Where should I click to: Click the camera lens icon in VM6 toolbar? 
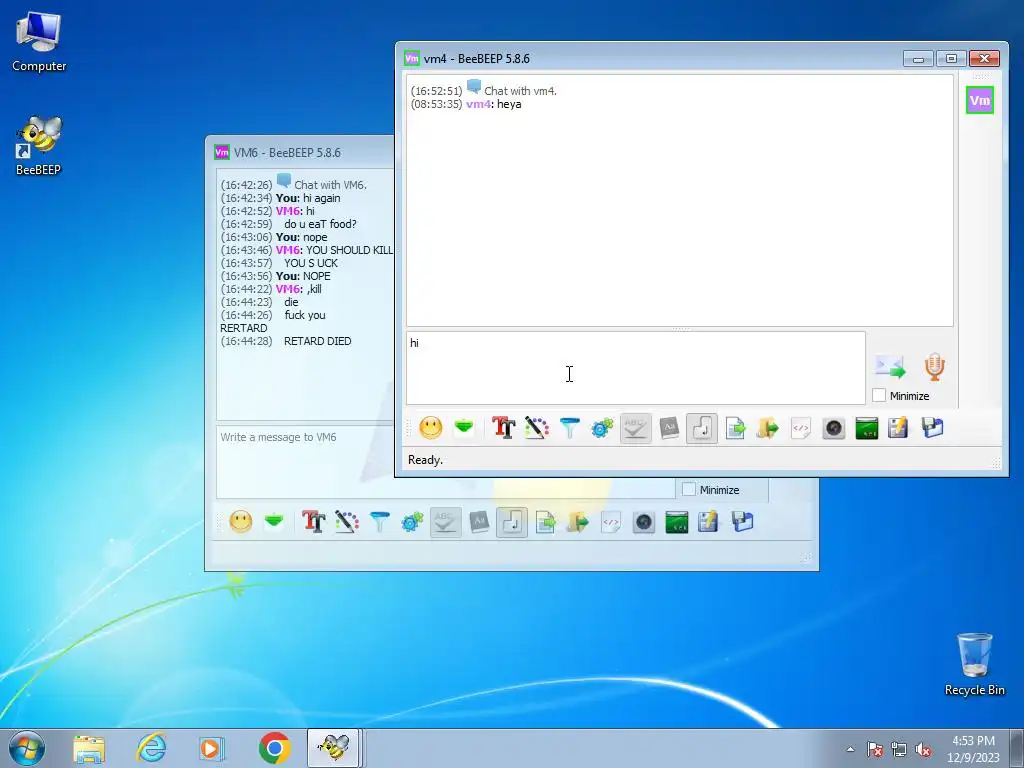[x=644, y=522]
